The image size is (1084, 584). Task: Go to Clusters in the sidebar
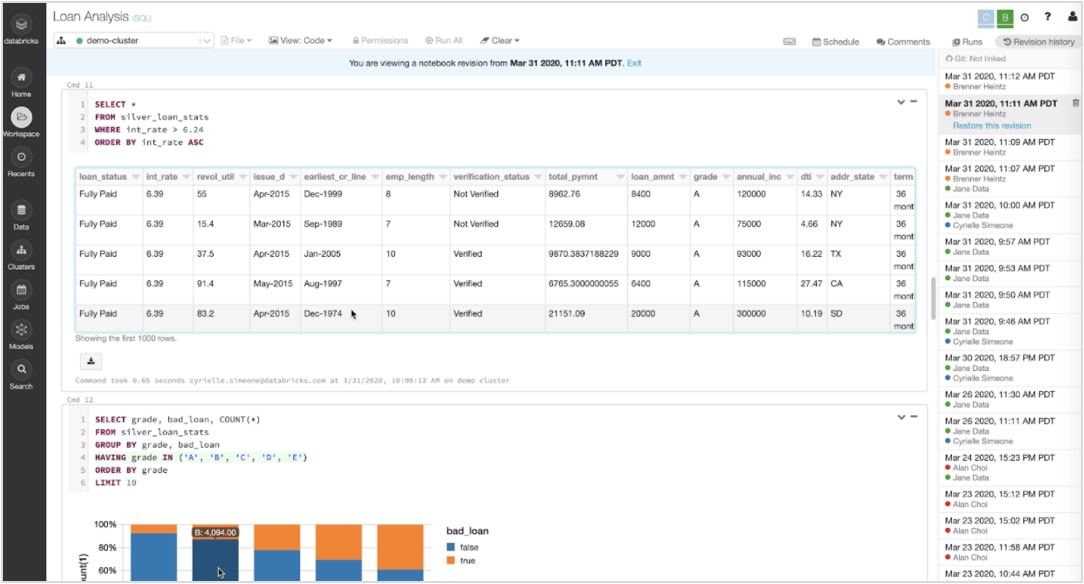coord(21,251)
